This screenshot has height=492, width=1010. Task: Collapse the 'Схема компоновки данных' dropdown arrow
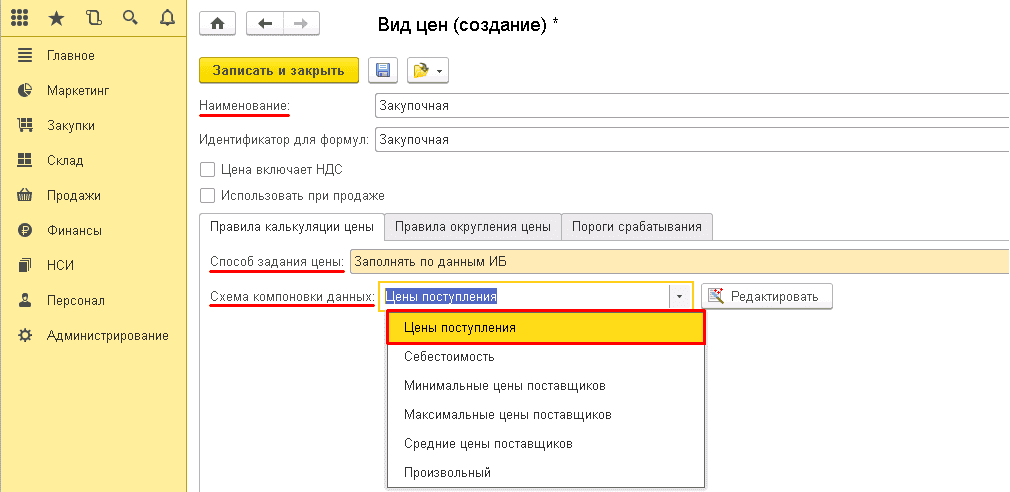click(680, 297)
